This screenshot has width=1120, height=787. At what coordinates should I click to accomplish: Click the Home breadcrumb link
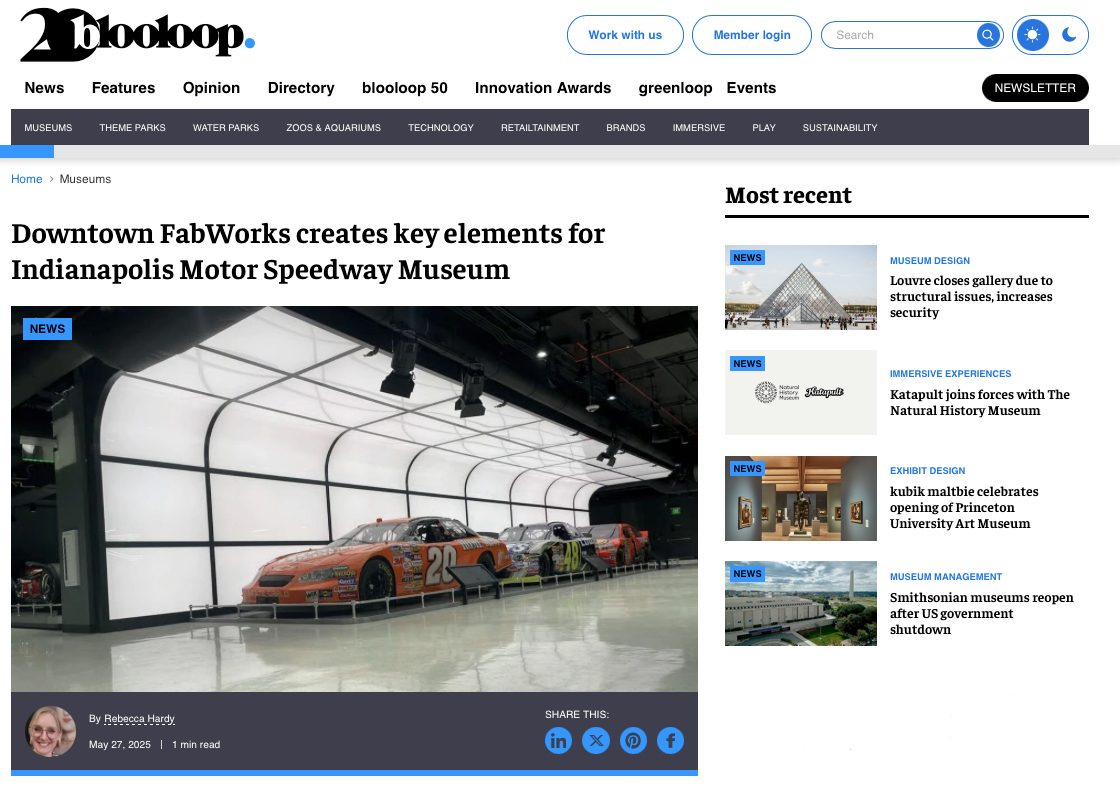[26, 179]
